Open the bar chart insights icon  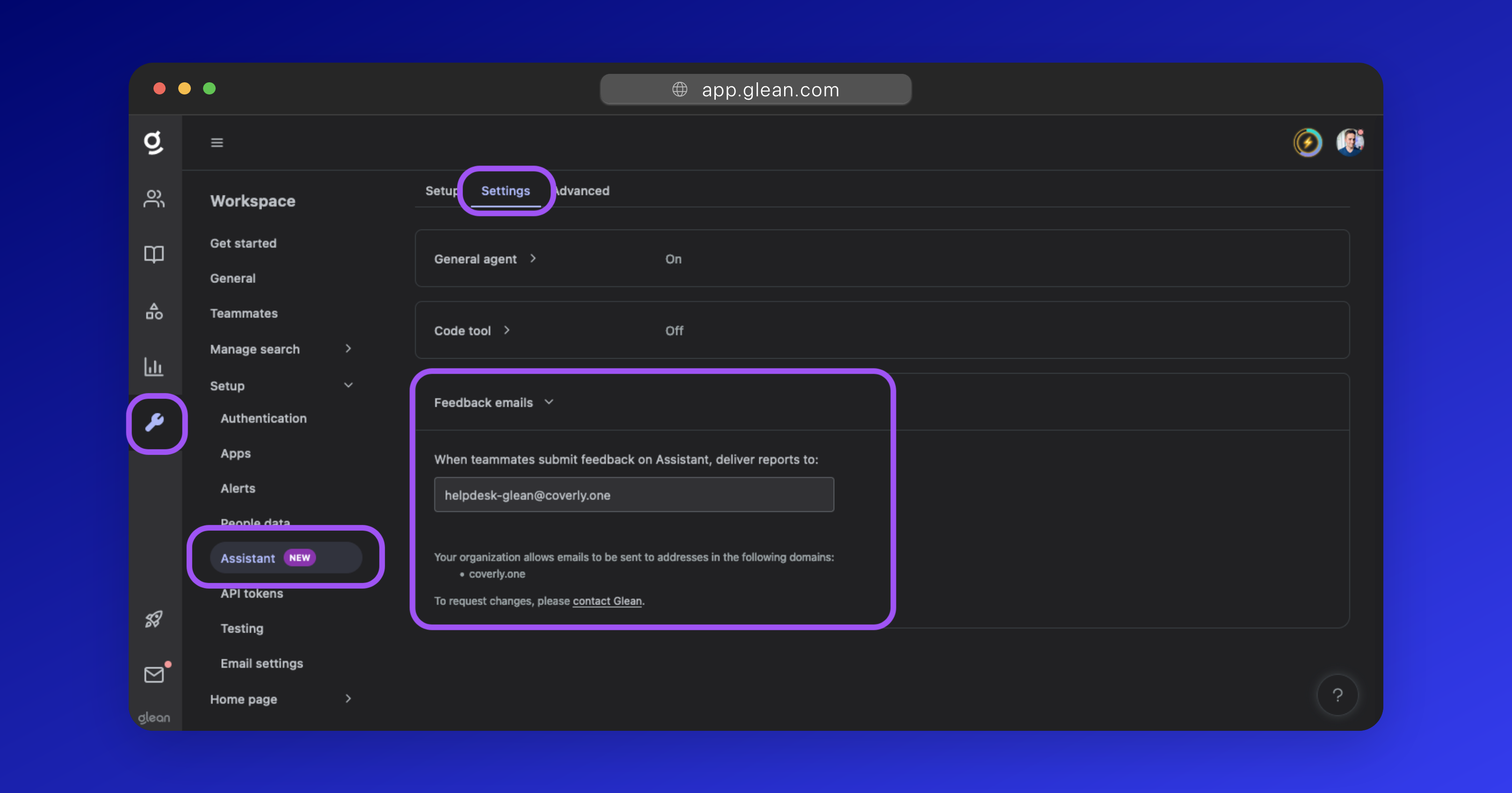(154, 367)
